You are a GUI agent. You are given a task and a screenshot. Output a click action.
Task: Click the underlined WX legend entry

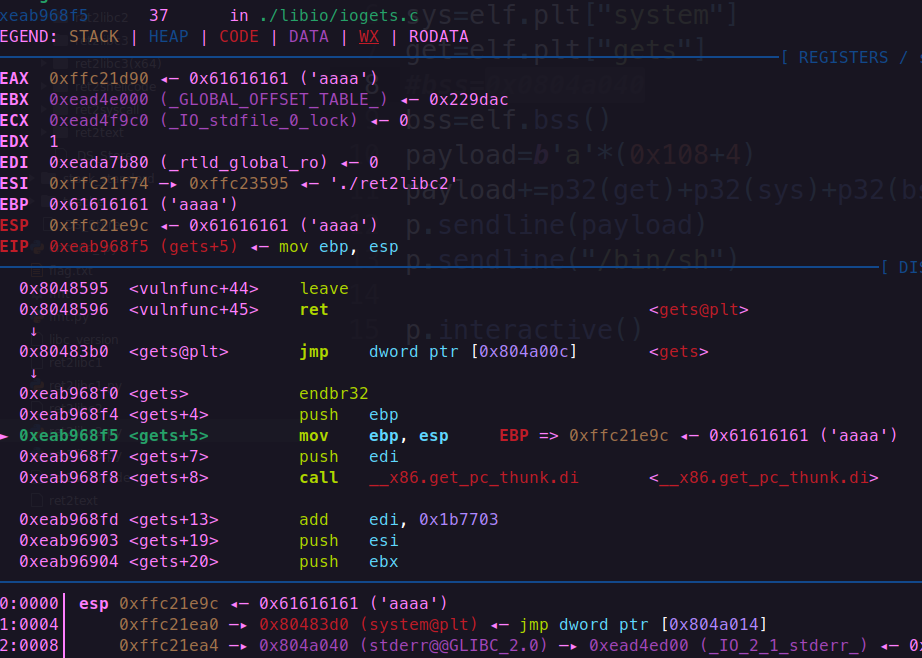click(x=369, y=36)
